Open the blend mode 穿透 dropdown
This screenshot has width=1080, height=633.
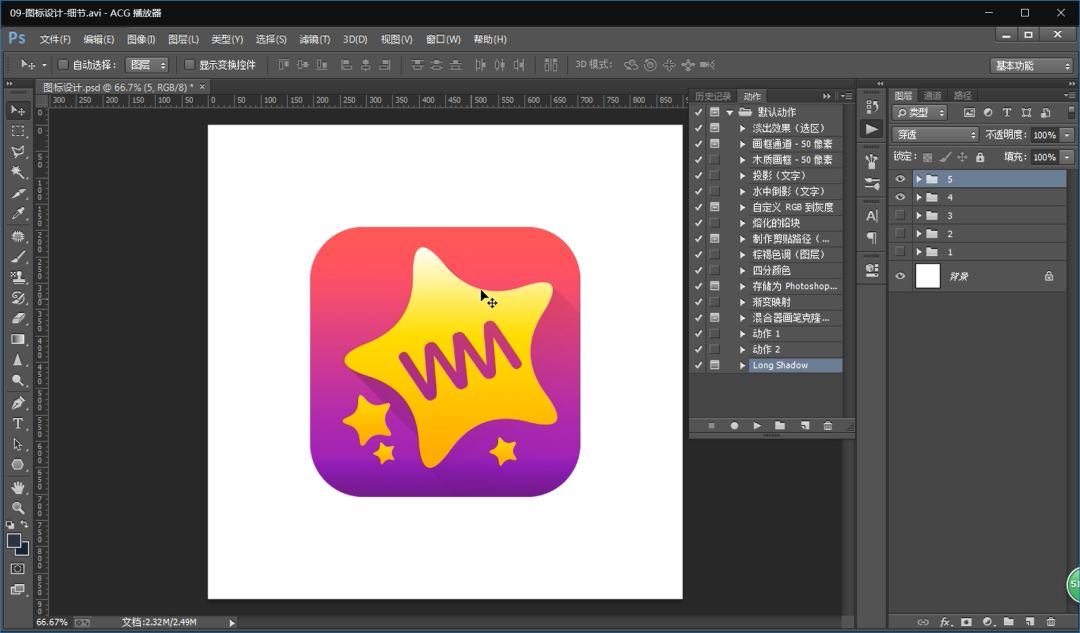click(x=936, y=135)
